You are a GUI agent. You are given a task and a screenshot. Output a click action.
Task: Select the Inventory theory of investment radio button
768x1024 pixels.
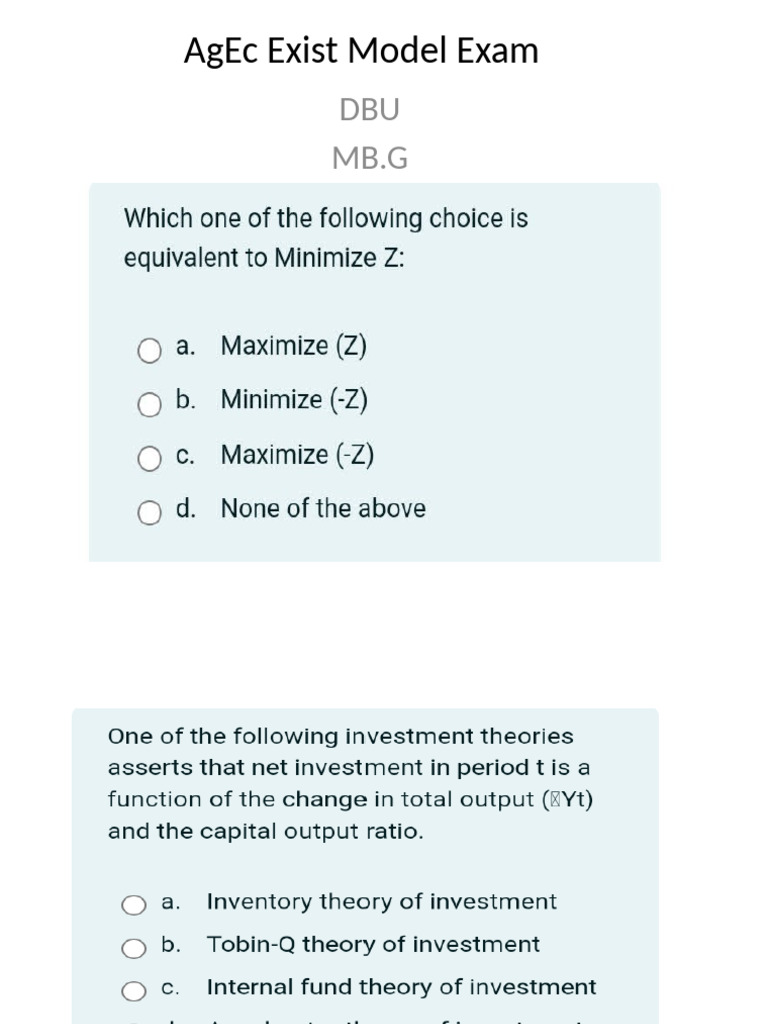[134, 906]
